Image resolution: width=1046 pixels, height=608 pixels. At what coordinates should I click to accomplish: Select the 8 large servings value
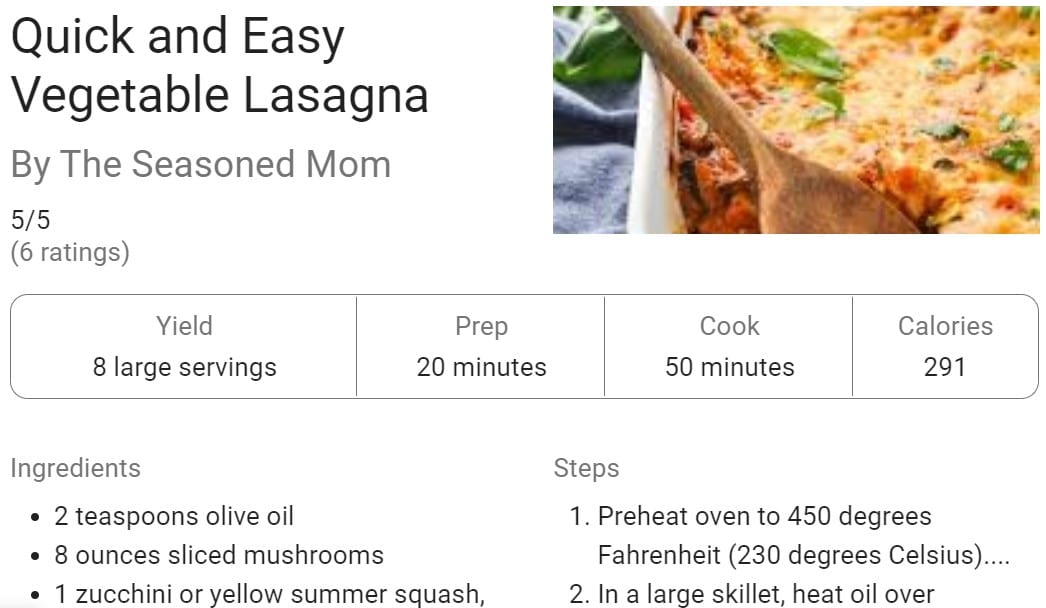(184, 367)
